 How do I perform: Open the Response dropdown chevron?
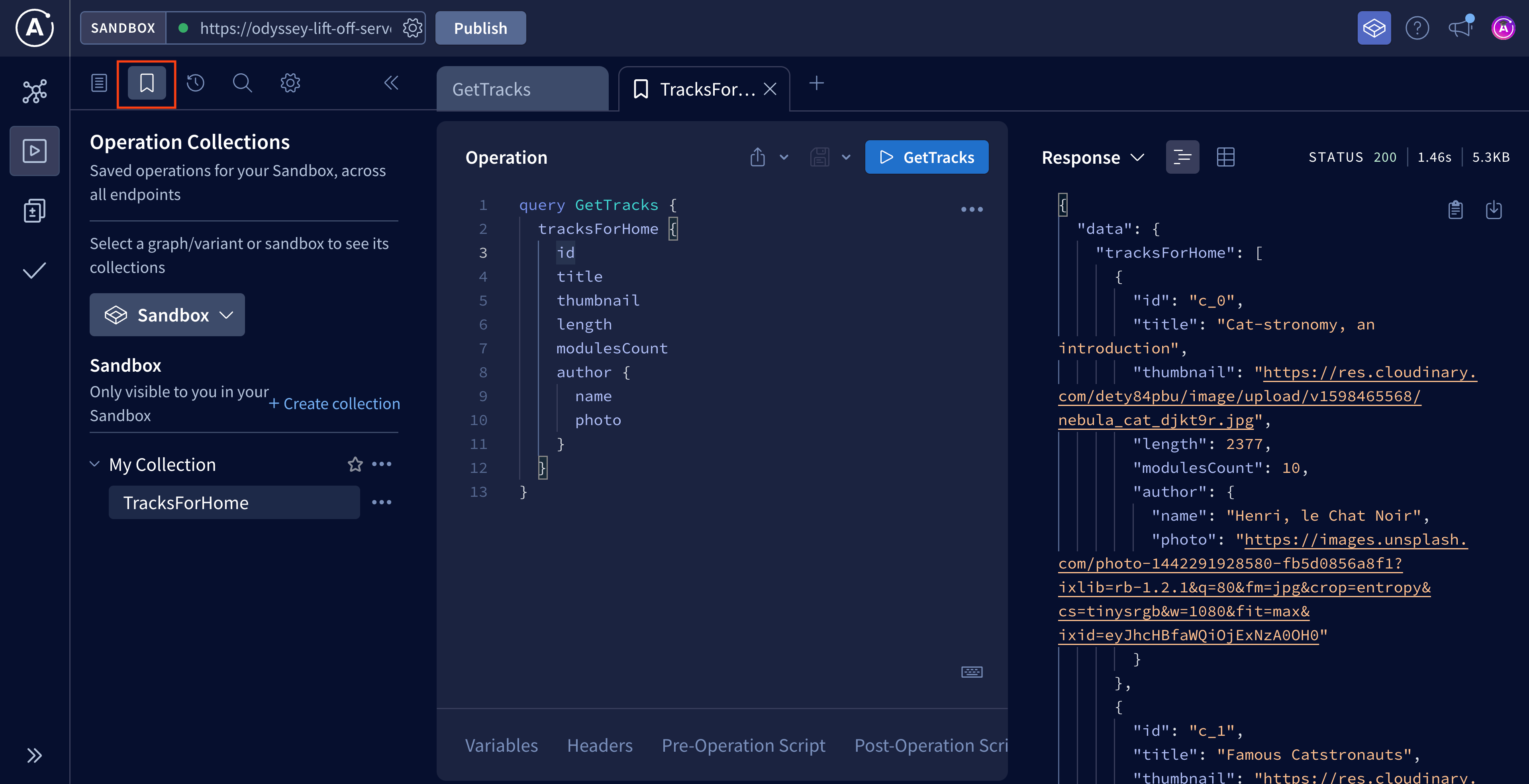(x=1137, y=157)
